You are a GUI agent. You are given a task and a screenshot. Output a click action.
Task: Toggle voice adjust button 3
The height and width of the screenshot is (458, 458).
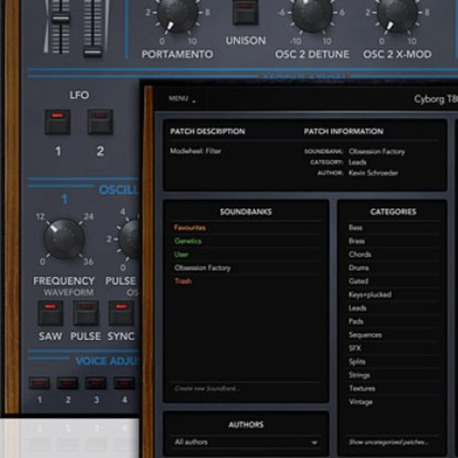pos(96,383)
